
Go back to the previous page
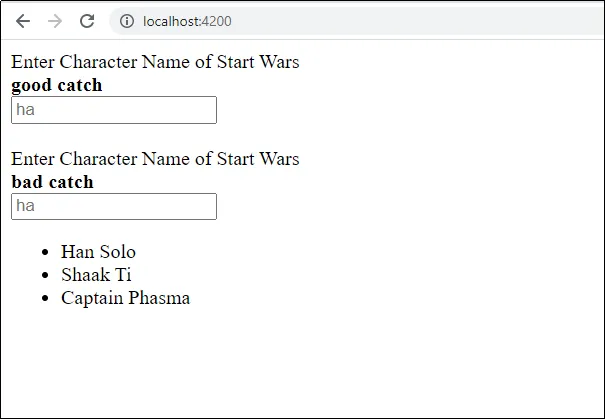pyautogui.click(x=23, y=21)
